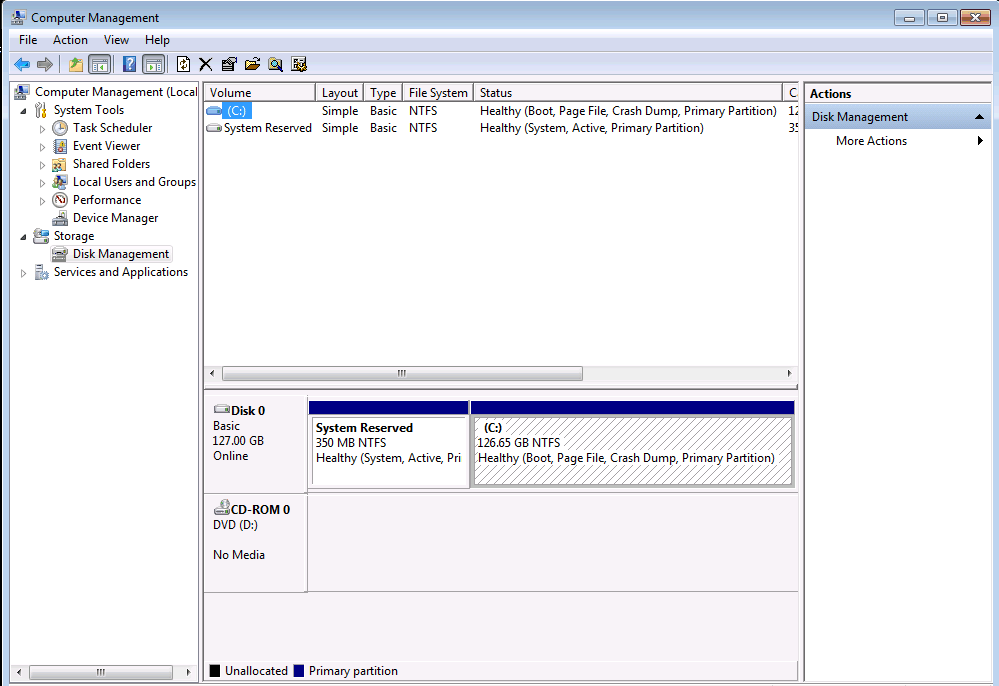Collapse the Storage tree node
The width and height of the screenshot is (999, 686).
click(24, 237)
